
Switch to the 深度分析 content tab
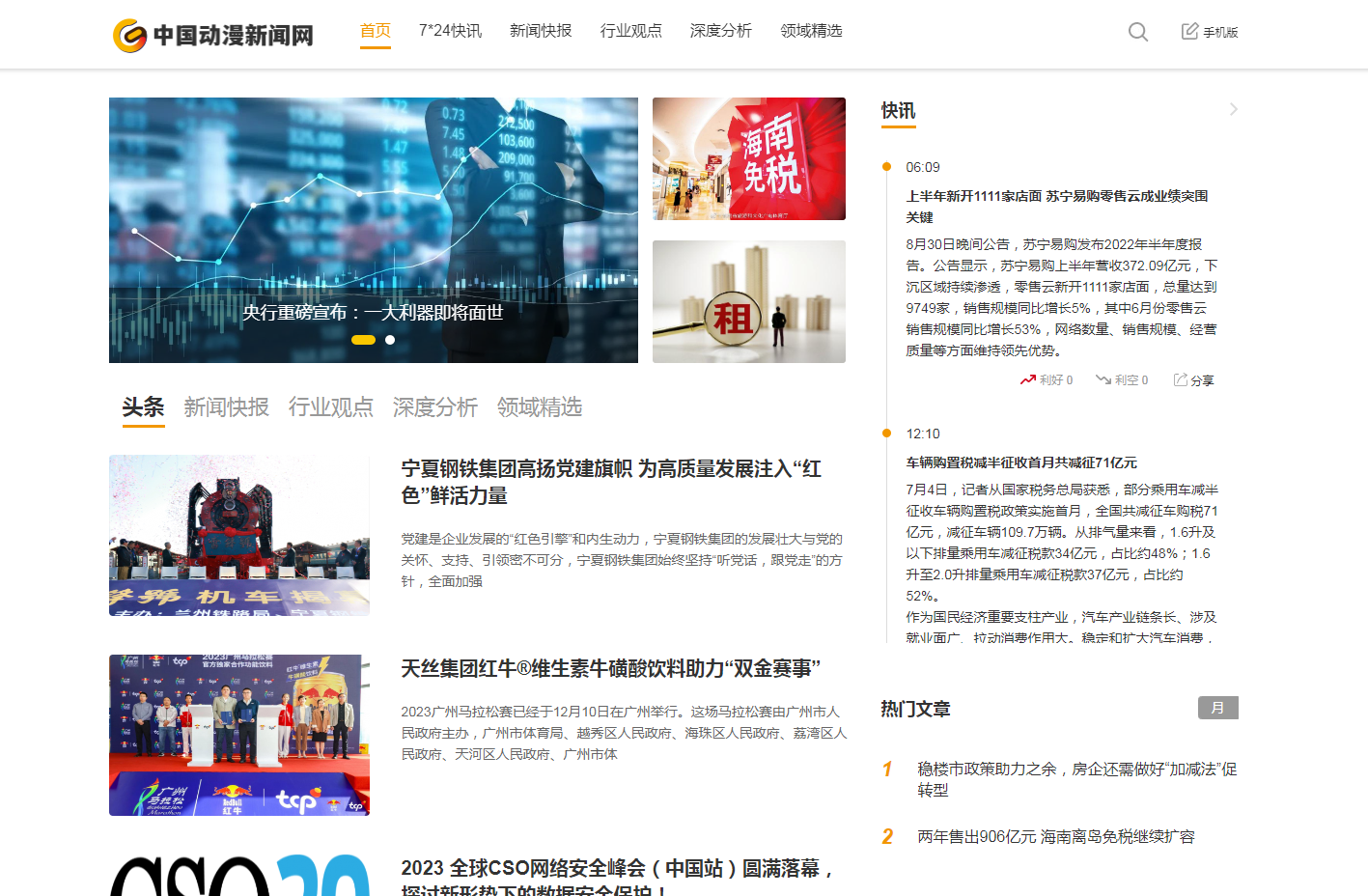[435, 407]
